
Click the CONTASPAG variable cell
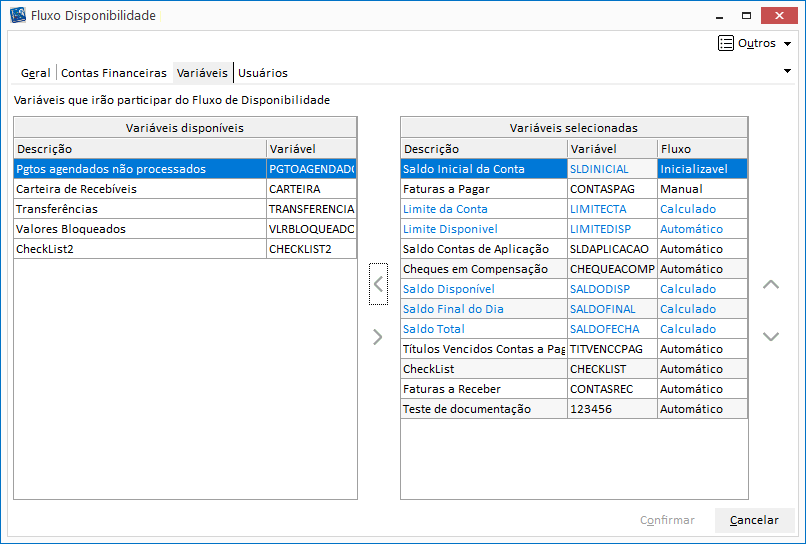612,189
